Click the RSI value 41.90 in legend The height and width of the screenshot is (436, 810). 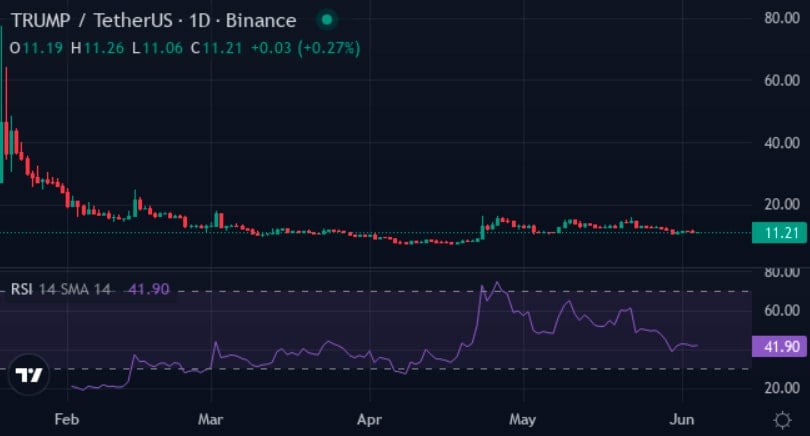click(x=148, y=289)
